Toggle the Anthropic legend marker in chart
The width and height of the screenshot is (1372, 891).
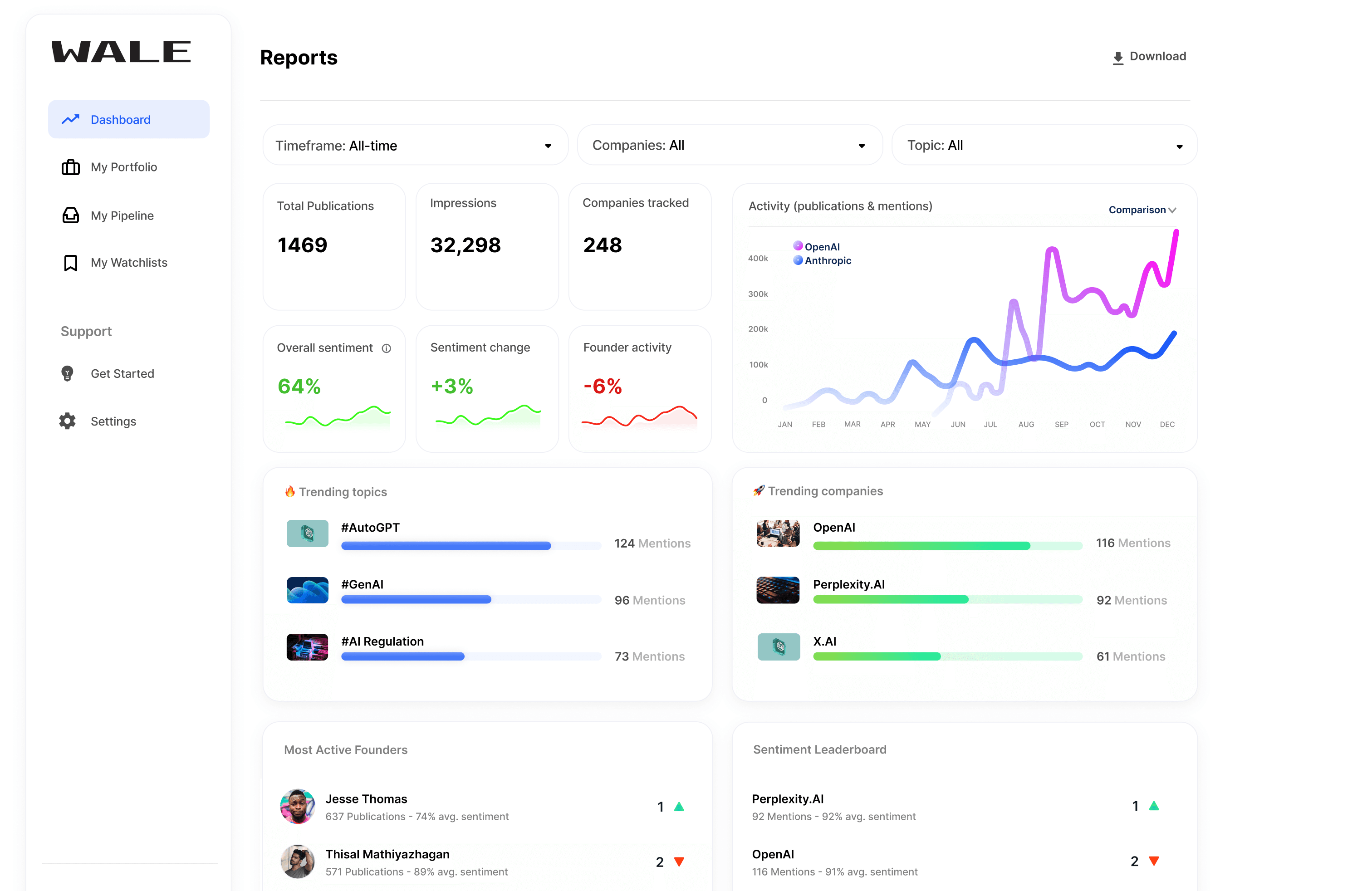point(798,260)
